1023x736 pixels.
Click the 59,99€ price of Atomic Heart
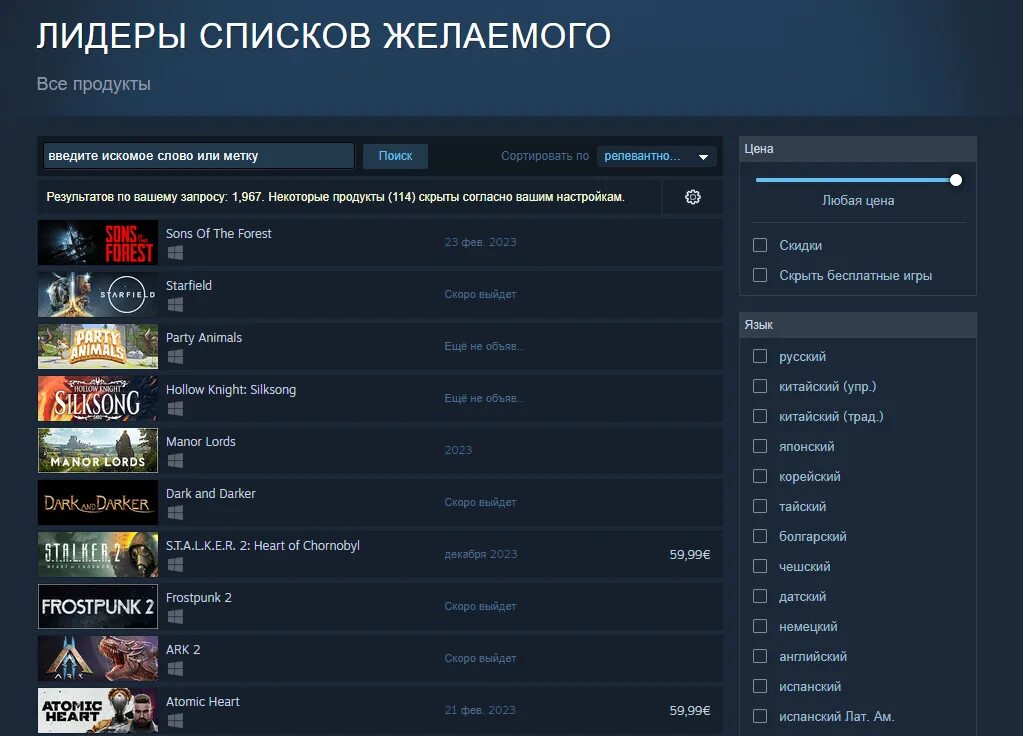pos(690,711)
